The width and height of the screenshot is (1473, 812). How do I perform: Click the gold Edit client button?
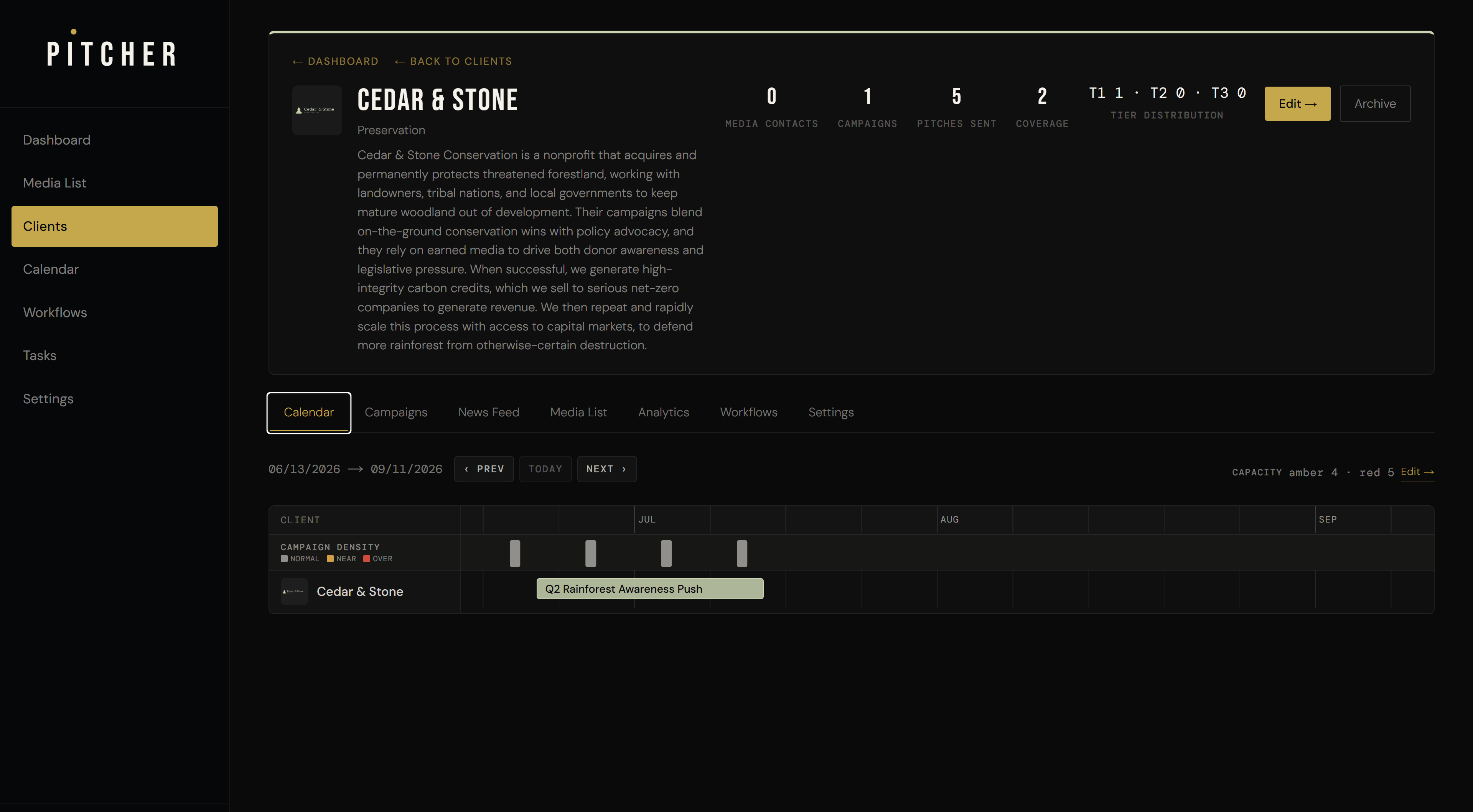pos(1297,104)
